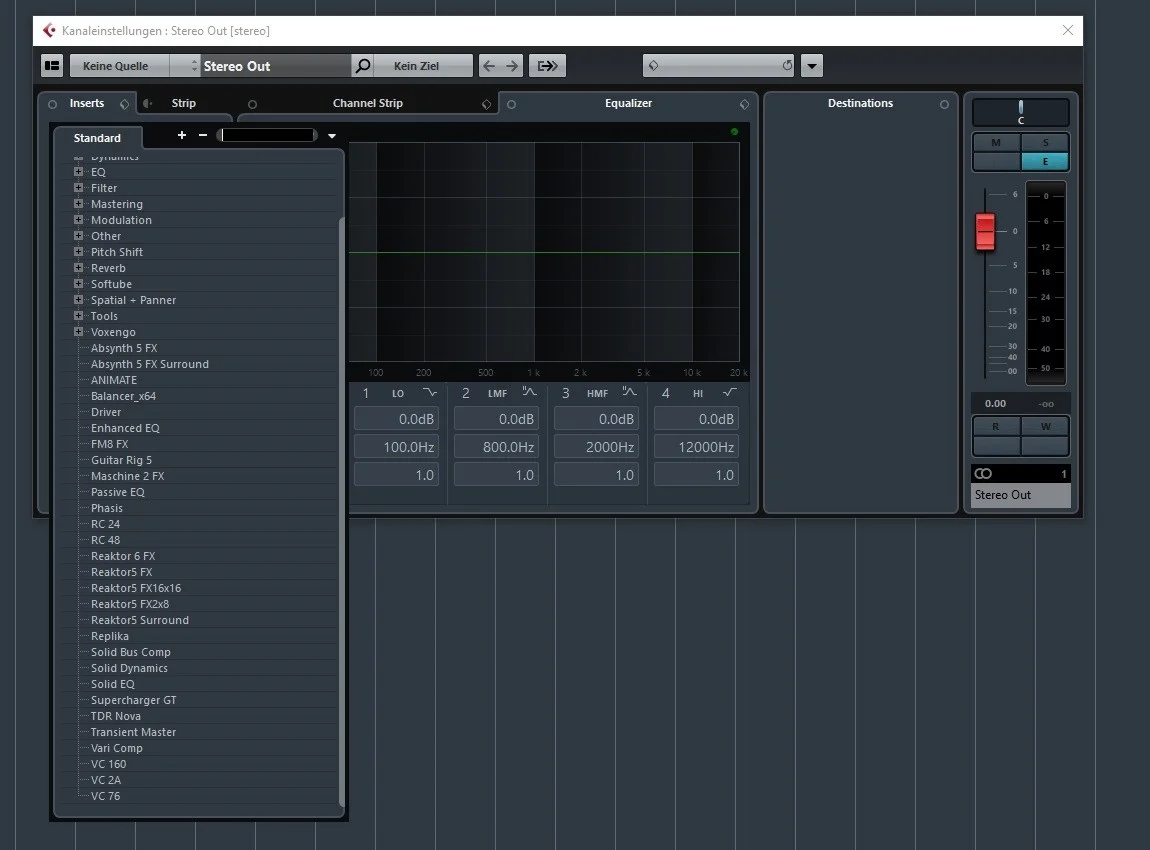Open the channel search magnifier icon
1150x850 pixels.
[362, 65]
